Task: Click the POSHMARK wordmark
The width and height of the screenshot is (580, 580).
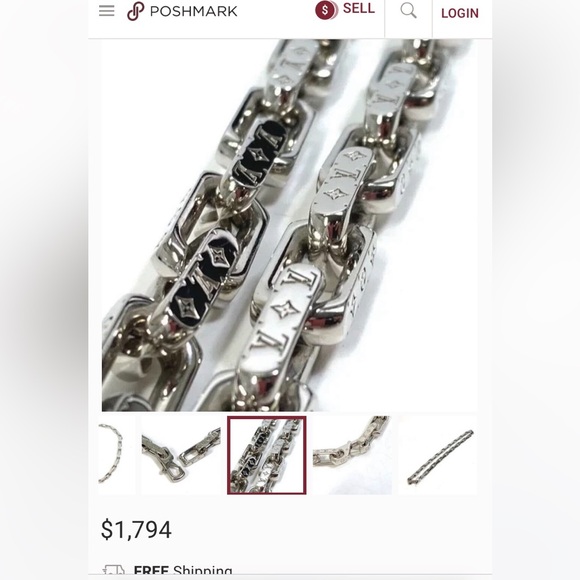Action: (193, 11)
